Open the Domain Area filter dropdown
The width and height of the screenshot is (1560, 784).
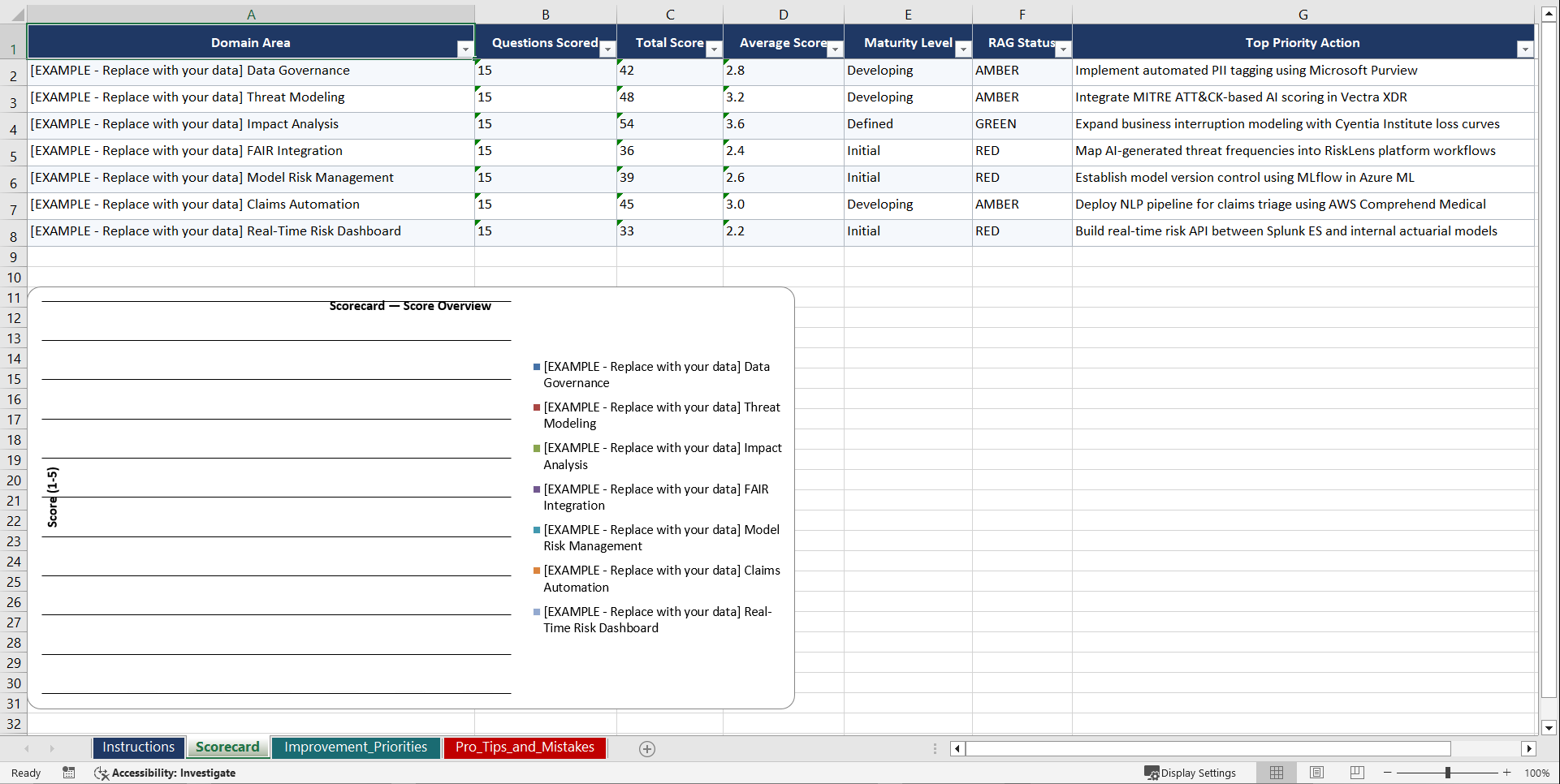pyautogui.click(x=465, y=50)
